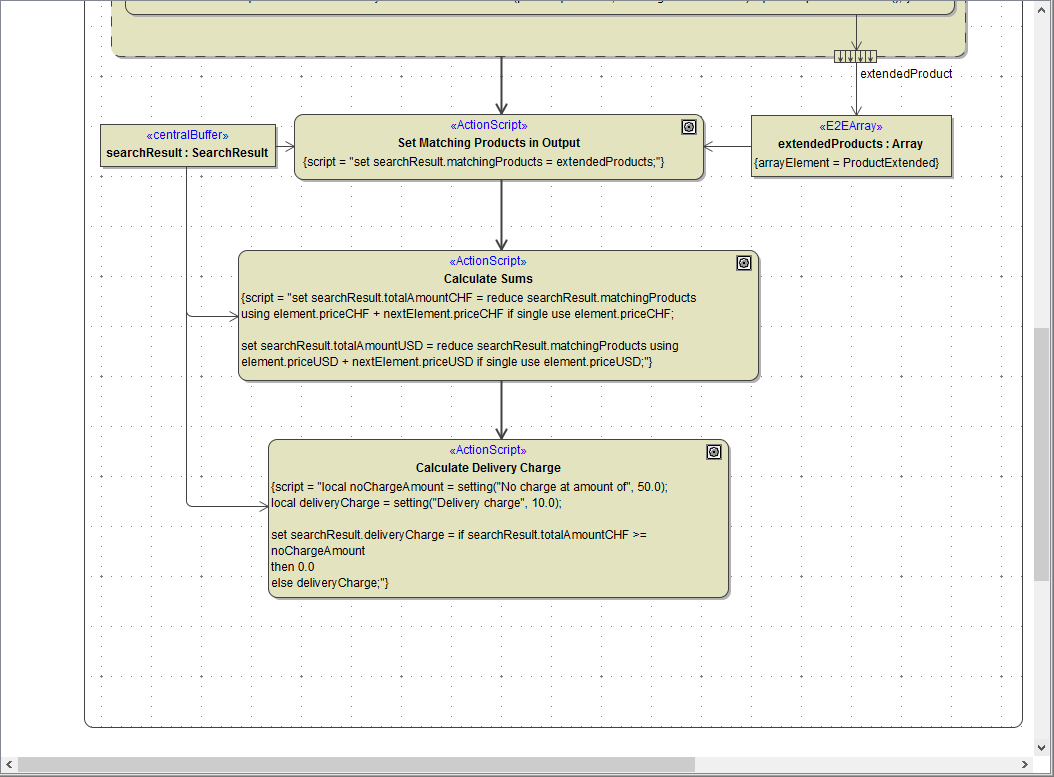
Task: Click the left arrow of the horizontal scrollbar
Action: [8, 763]
